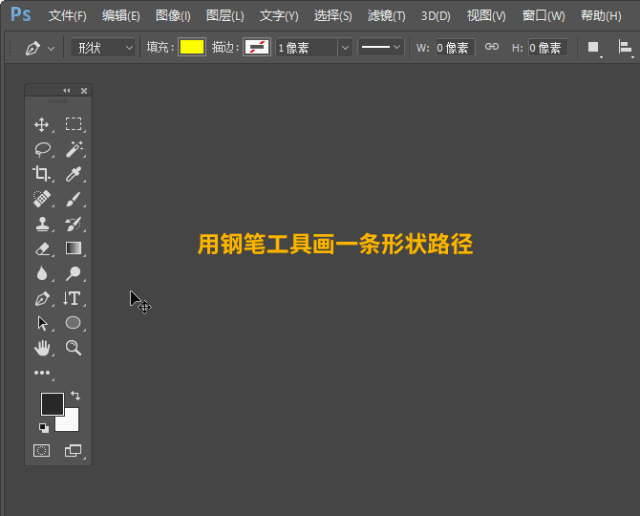Open the 窗口(W) menu

544,16
